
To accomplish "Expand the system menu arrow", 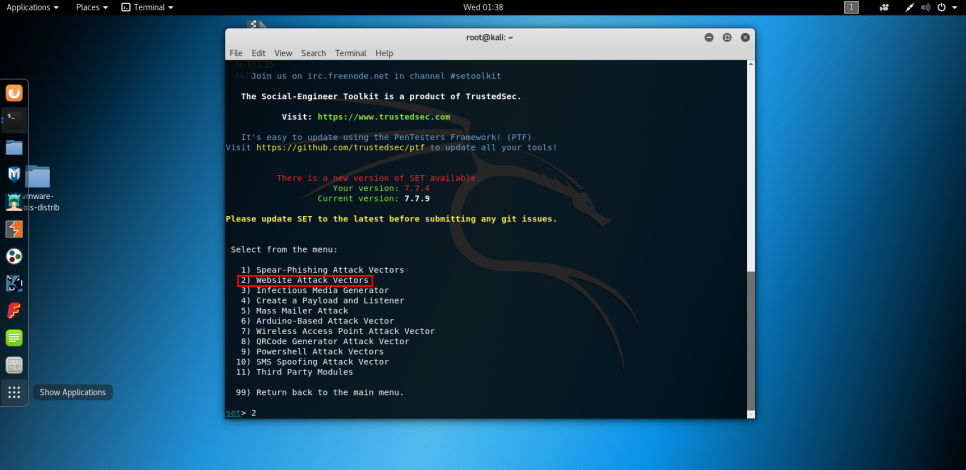I will [954, 7].
